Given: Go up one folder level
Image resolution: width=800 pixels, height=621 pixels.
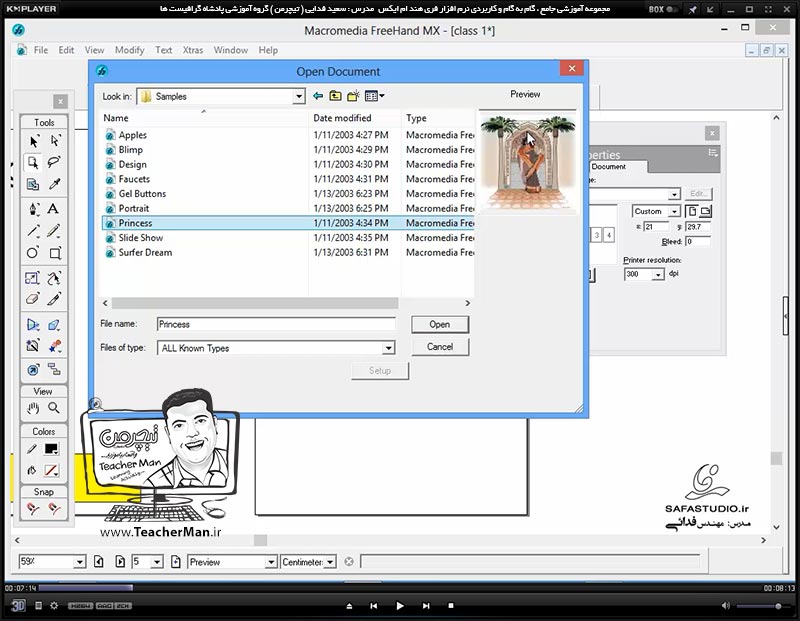Looking at the screenshot, I should point(335,96).
